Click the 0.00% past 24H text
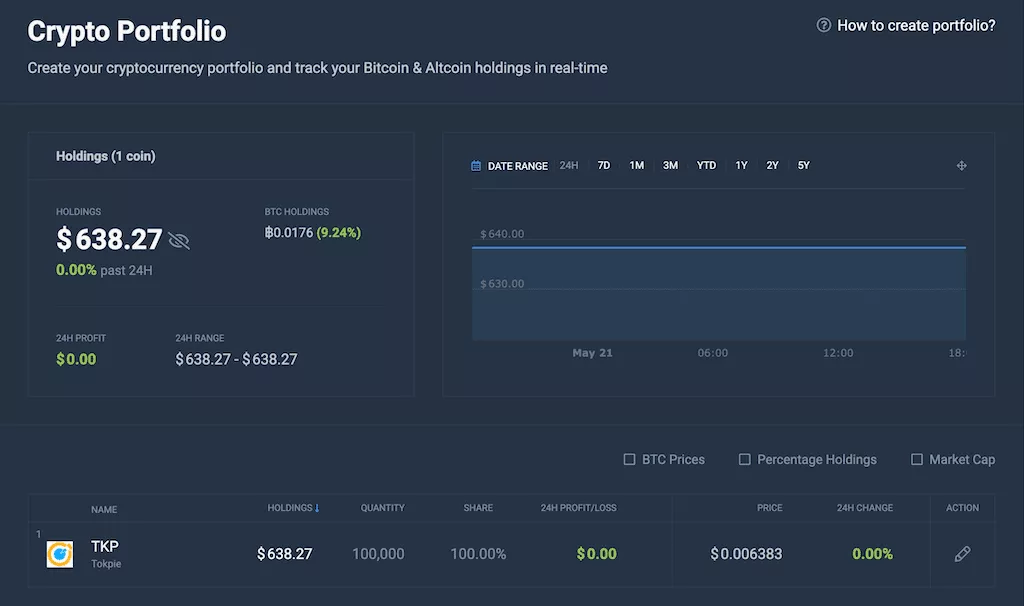Image resolution: width=1024 pixels, height=606 pixels. tap(104, 270)
